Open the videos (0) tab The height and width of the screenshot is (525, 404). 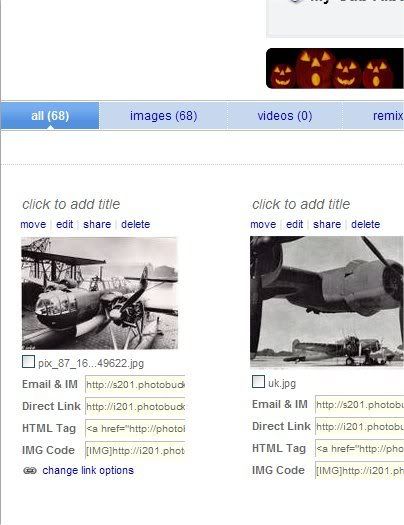point(285,116)
